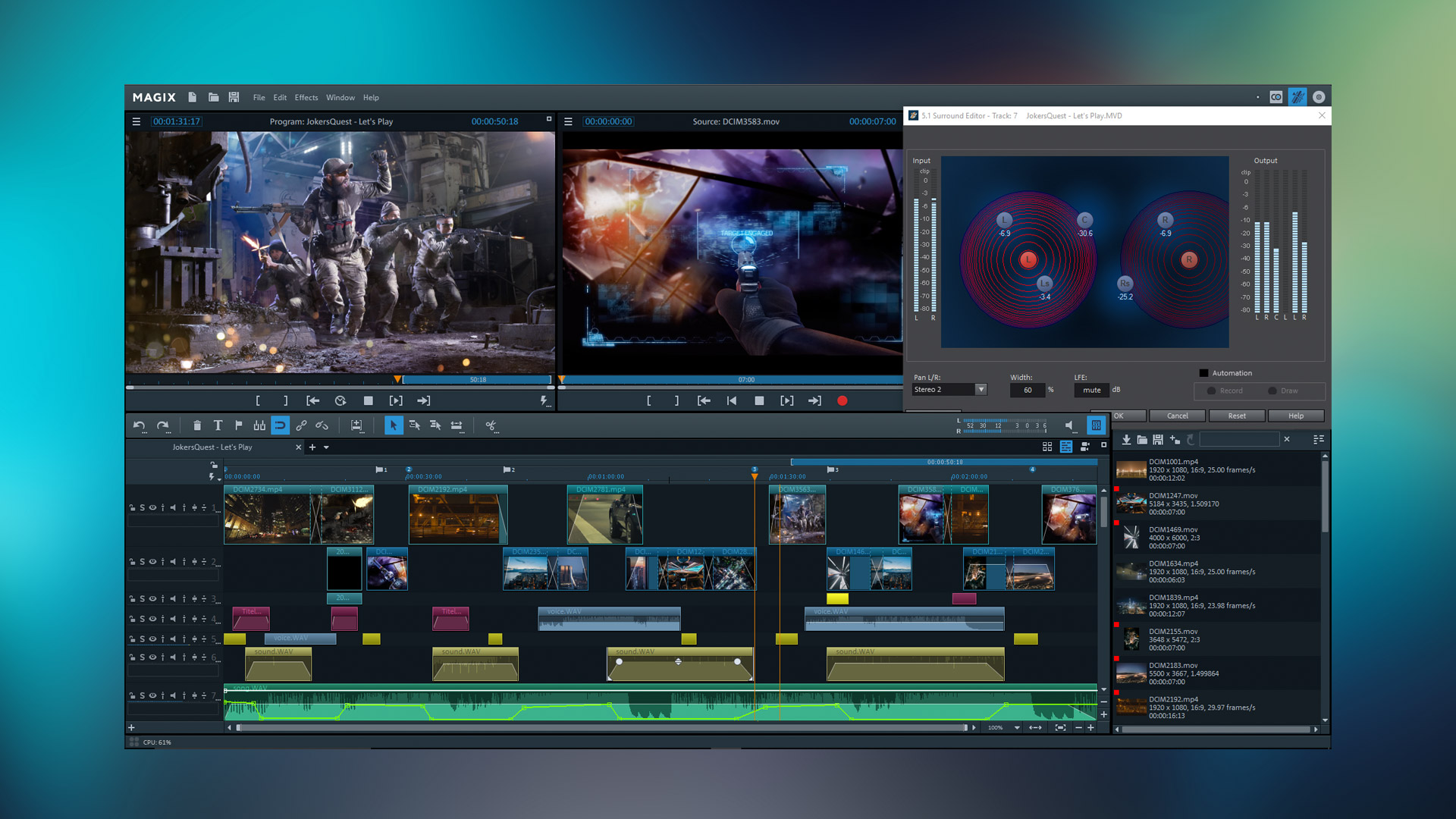Viewport: 1456px width, 819px height.
Task: Open the dropdown arrow beside the new tab plus
Action: pyautogui.click(x=327, y=447)
